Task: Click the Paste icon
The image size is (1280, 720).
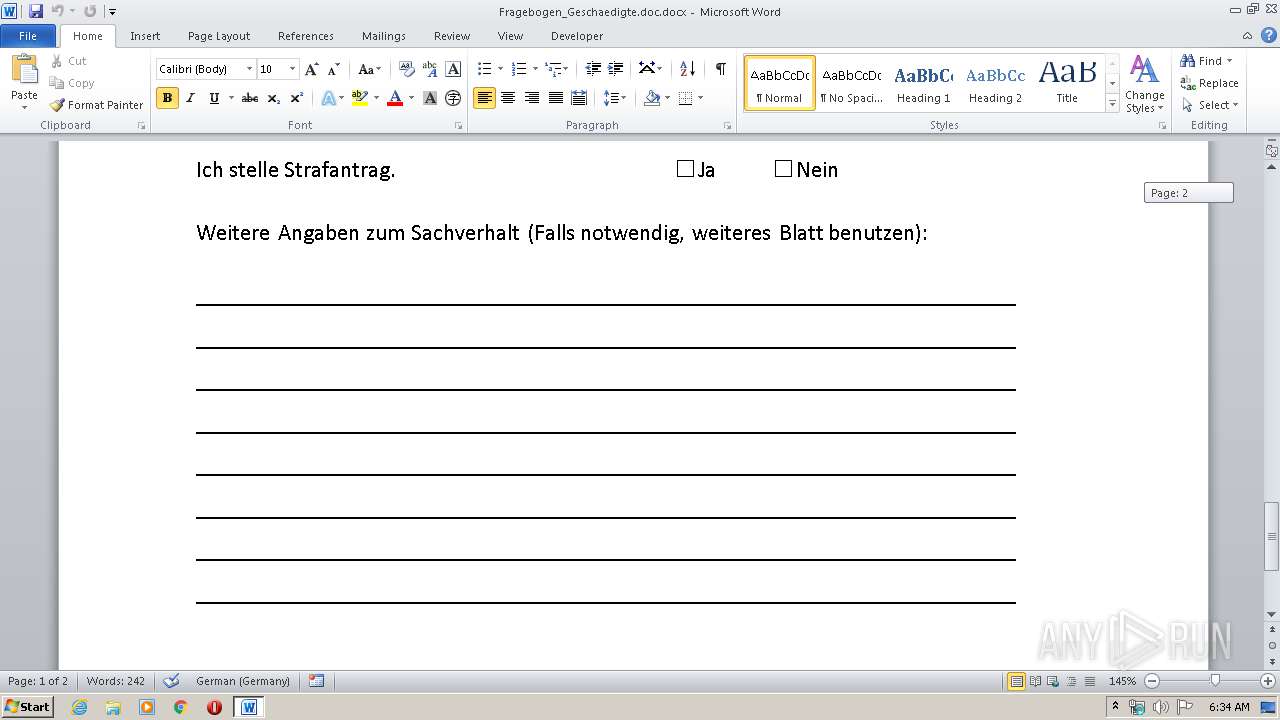Action: (24, 70)
